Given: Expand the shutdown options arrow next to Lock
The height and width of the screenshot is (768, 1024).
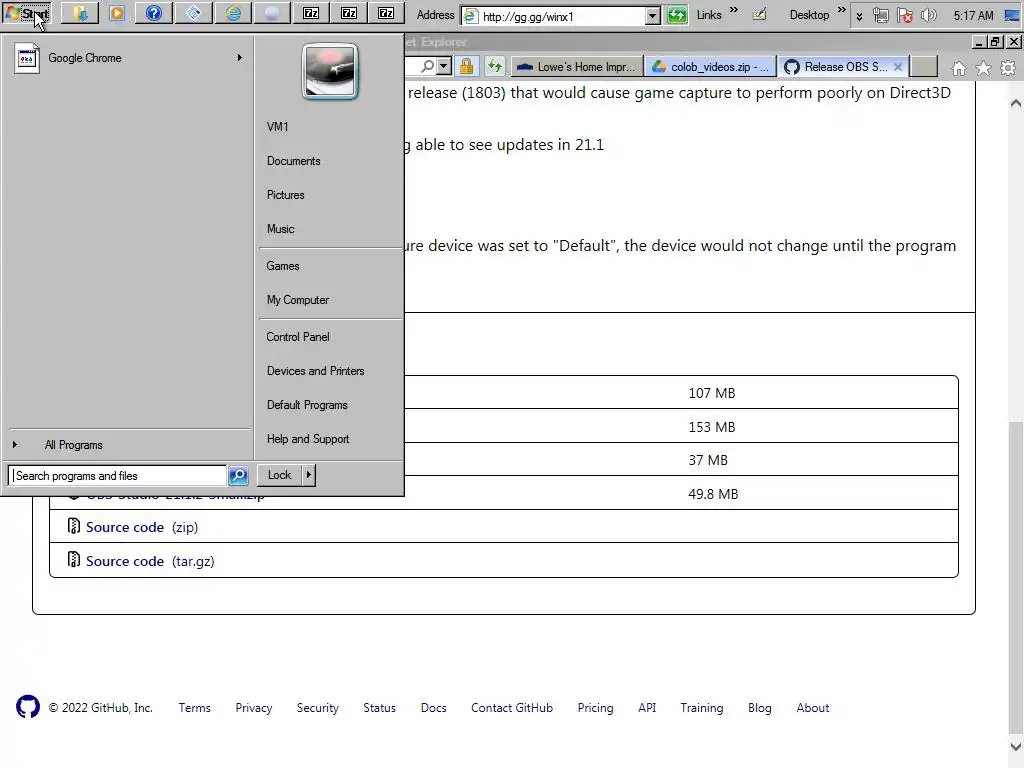Looking at the screenshot, I should (x=309, y=475).
